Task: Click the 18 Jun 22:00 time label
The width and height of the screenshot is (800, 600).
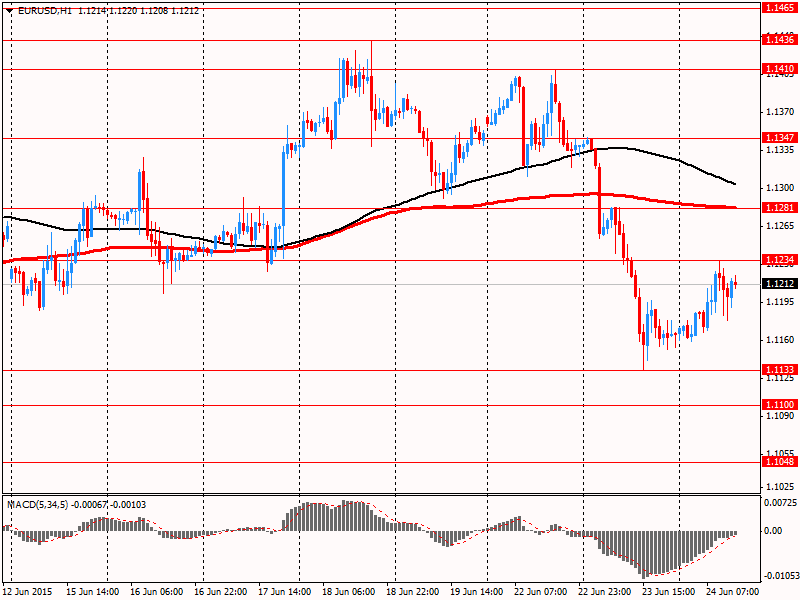Action: point(413,592)
